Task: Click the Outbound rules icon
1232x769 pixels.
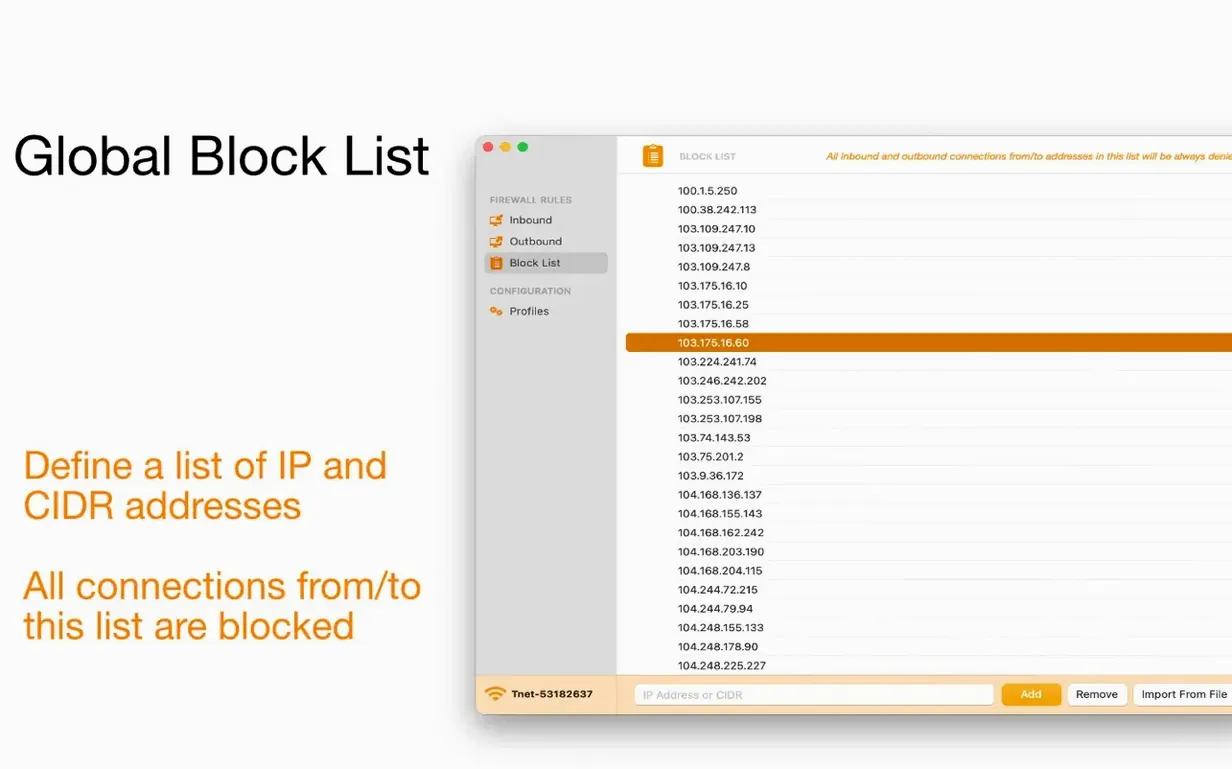Action: [x=496, y=241]
